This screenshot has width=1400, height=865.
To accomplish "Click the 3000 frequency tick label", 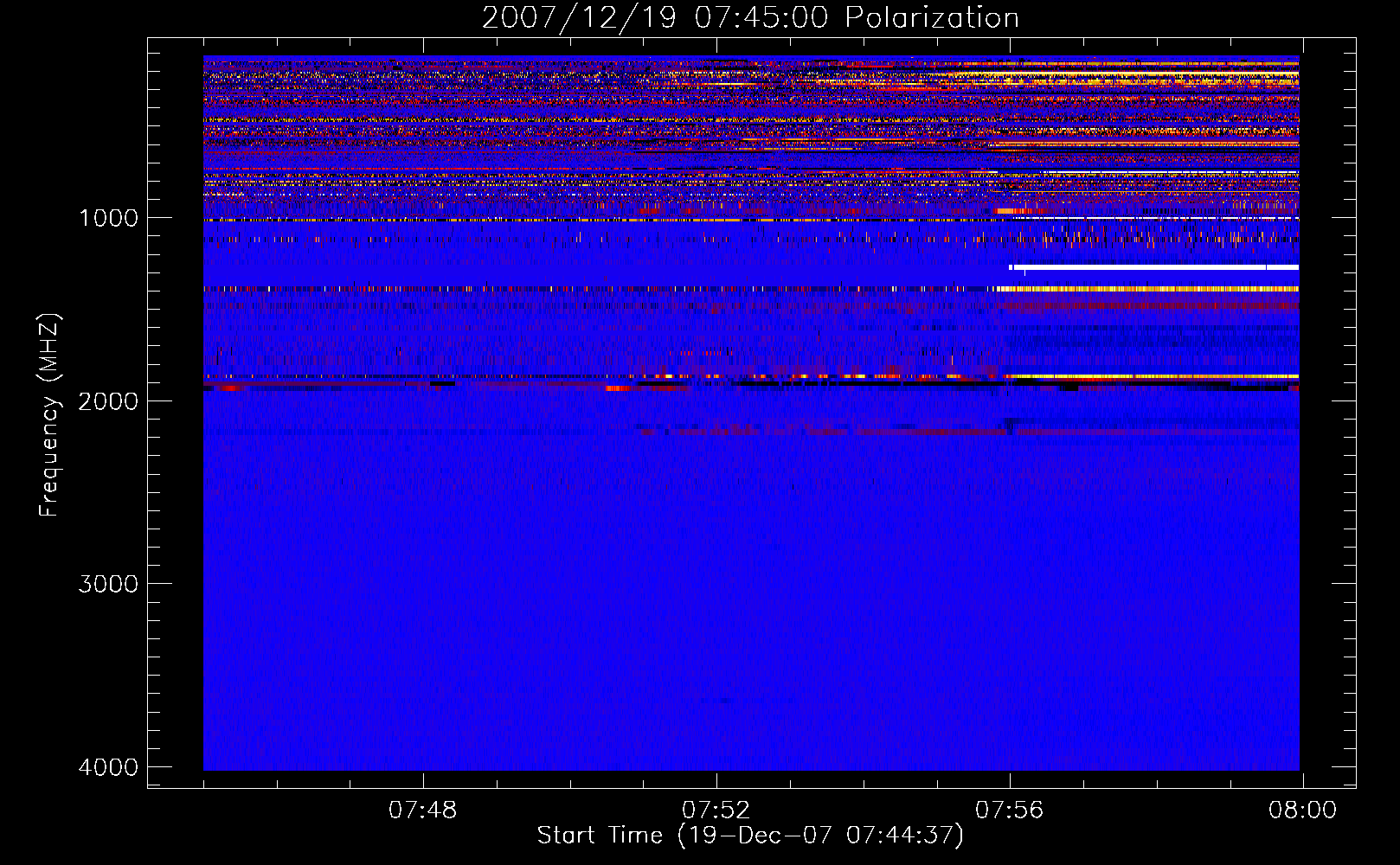I will [x=108, y=584].
